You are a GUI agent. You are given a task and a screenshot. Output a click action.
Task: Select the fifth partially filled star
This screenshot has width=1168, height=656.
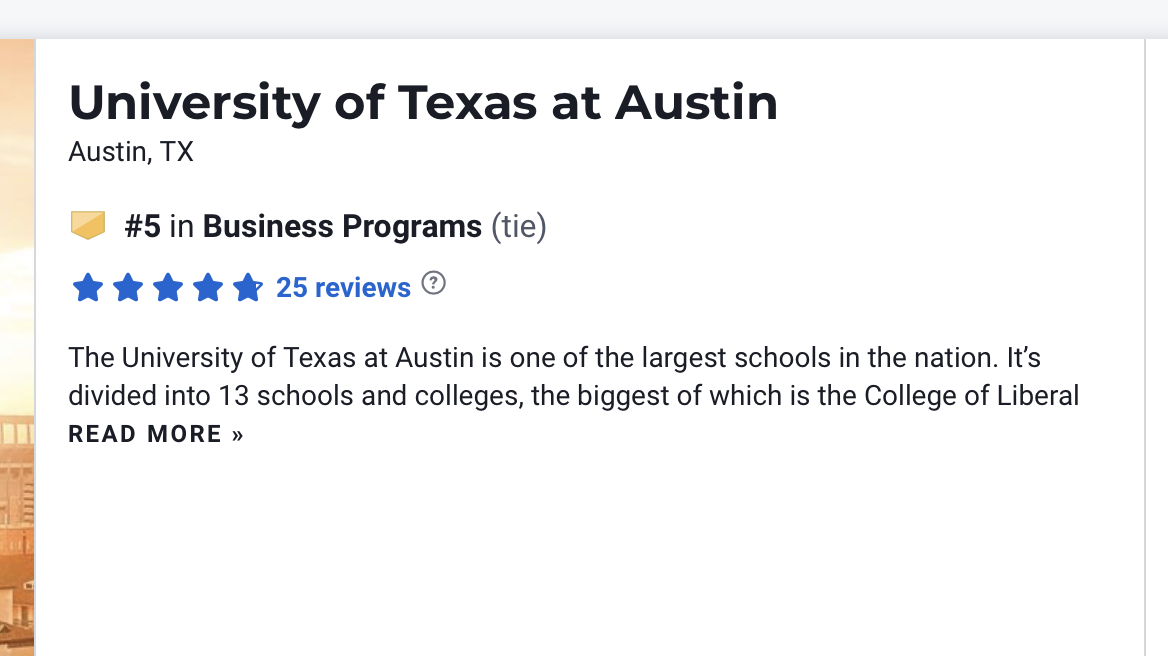[x=248, y=287]
